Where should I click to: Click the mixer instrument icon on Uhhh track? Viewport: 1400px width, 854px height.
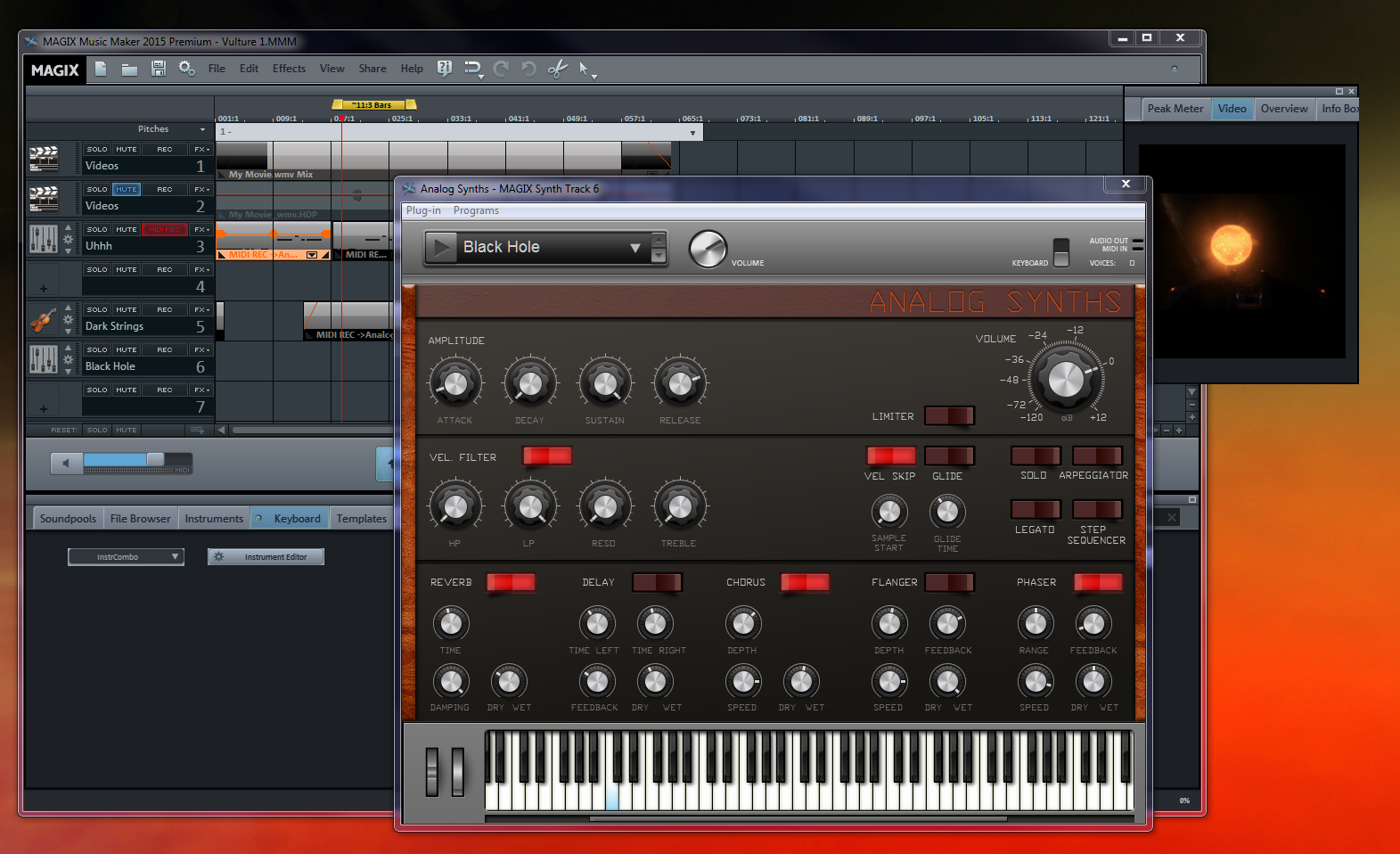44,239
